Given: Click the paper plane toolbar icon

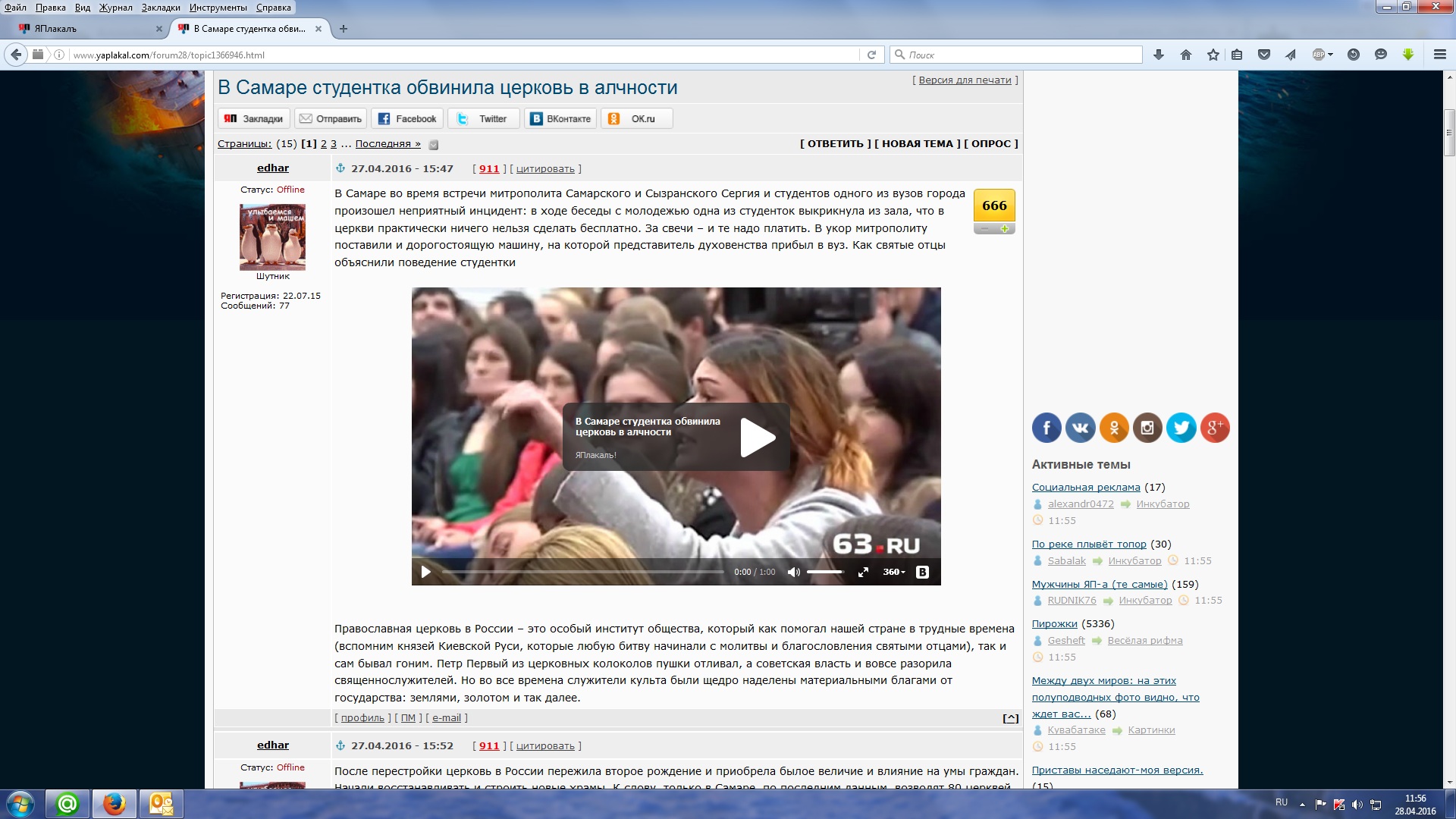Looking at the screenshot, I should point(1291,55).
